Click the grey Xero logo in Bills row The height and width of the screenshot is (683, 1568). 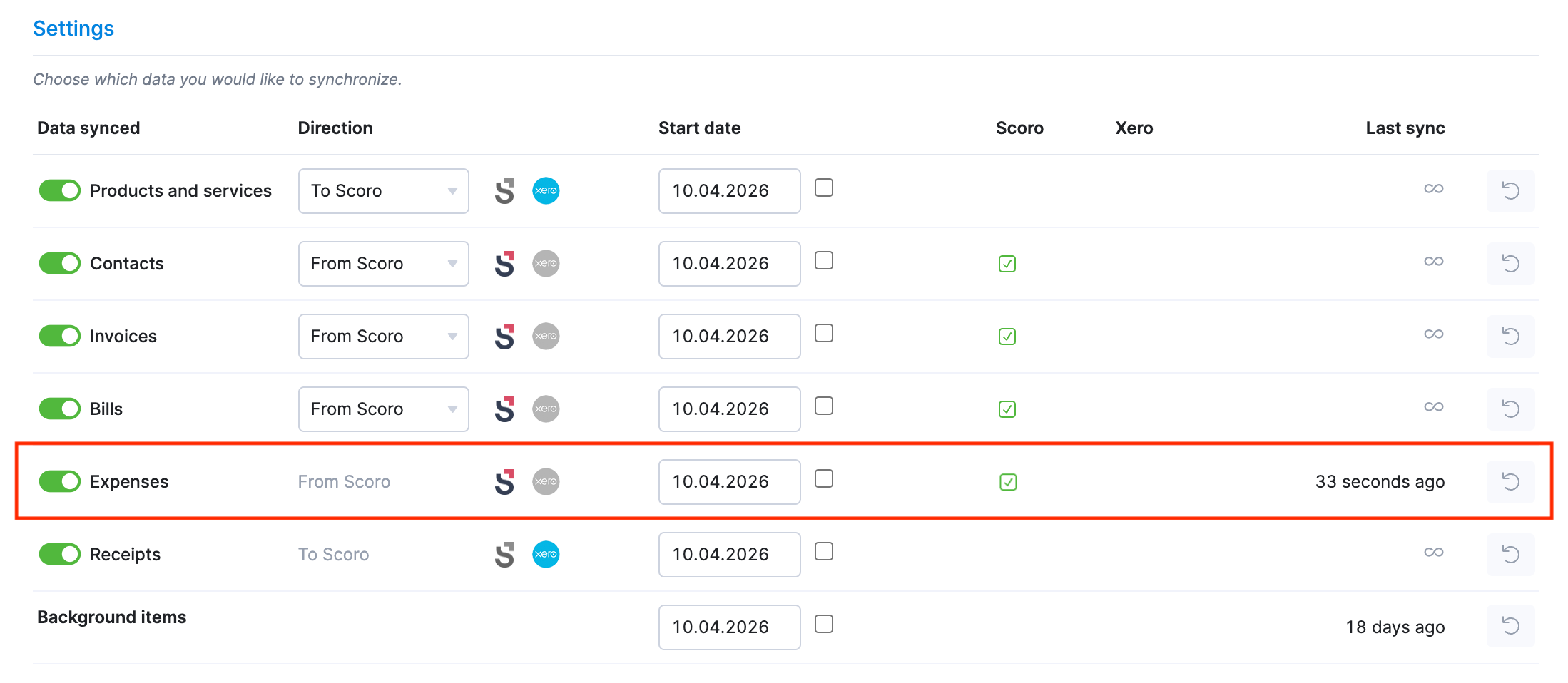pyautogui.click(x=546, y=409)
